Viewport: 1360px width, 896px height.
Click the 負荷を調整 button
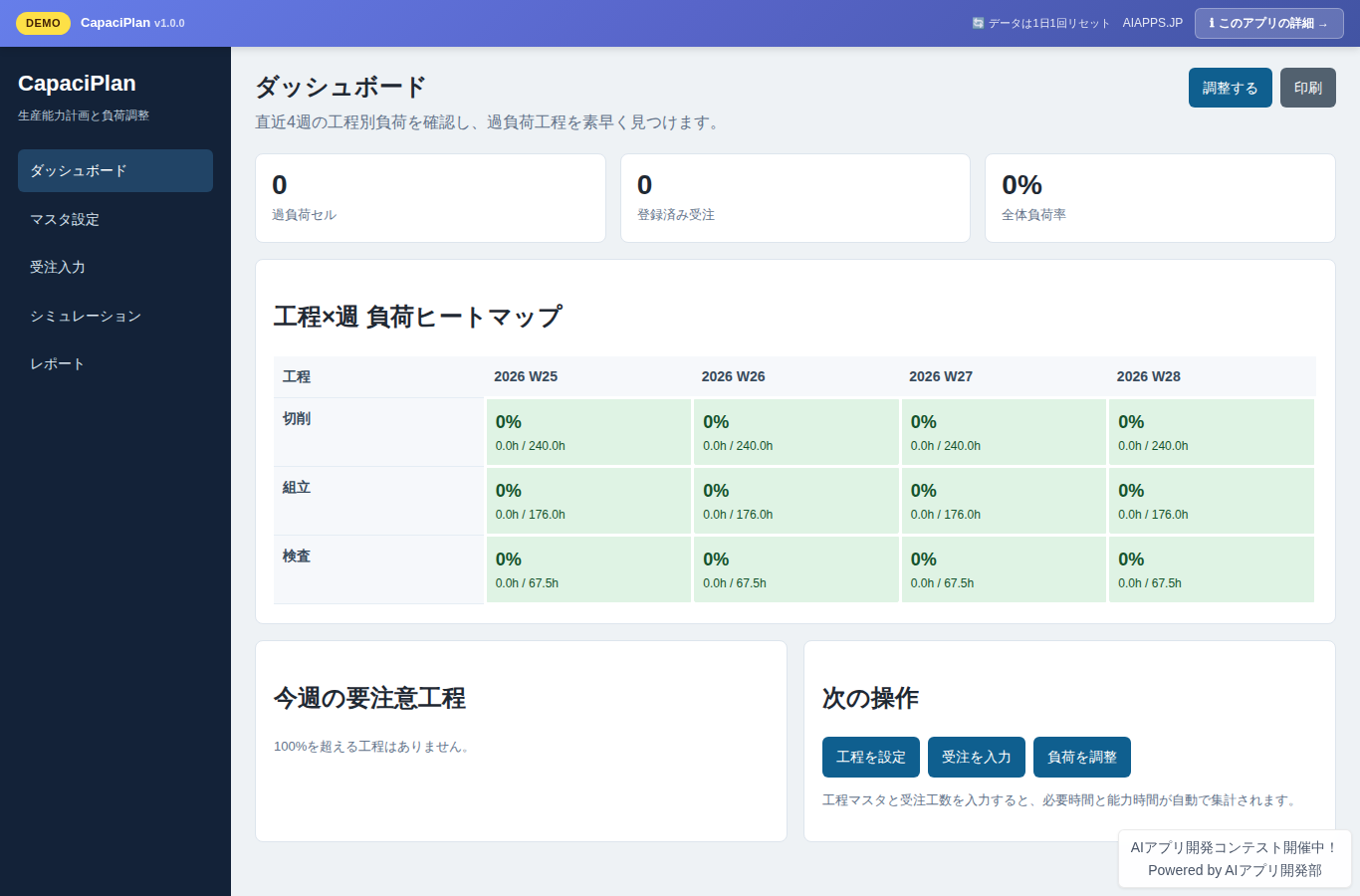coord(1081,757)
